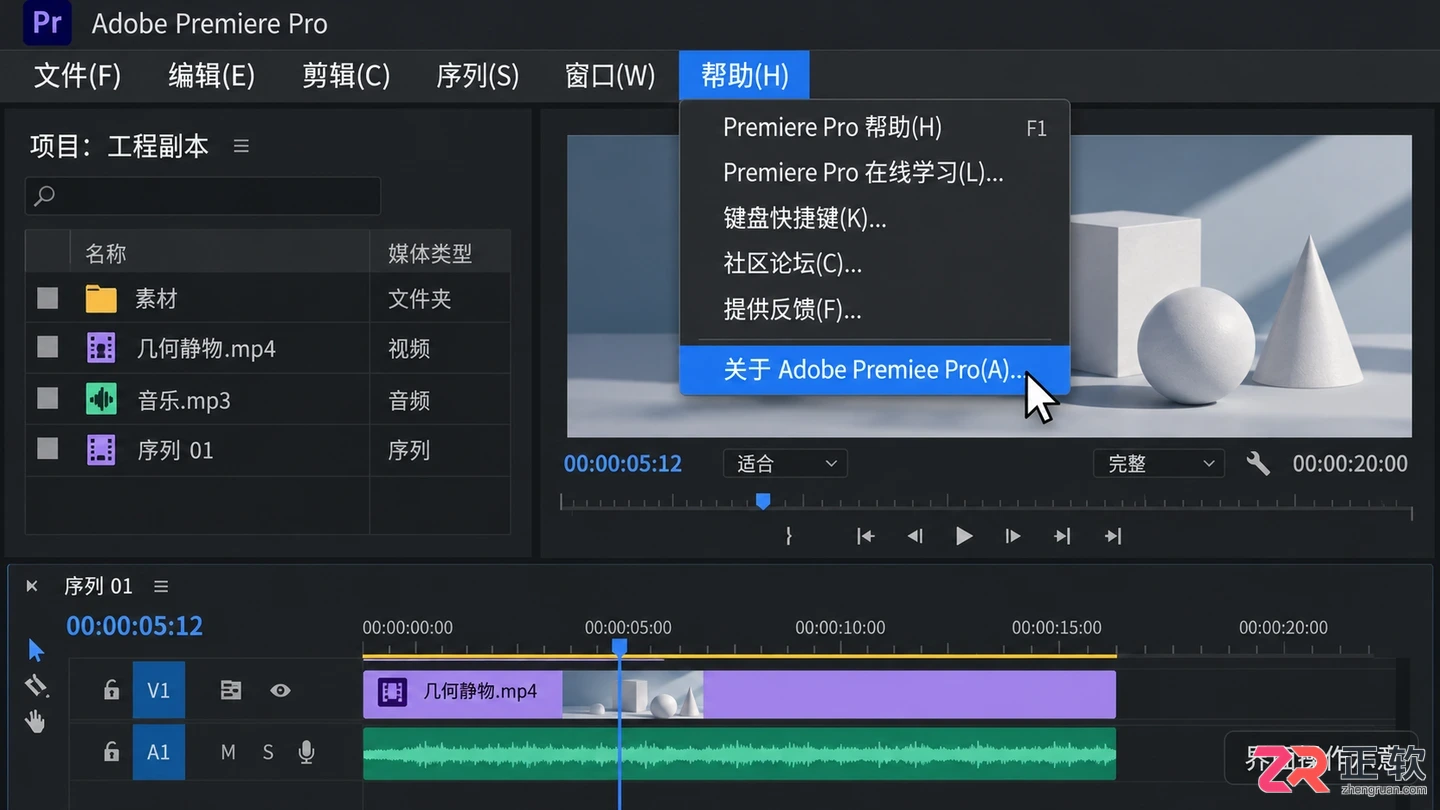Open the 文件(F) menu
This screenshot has width=1440, height=810.
[77, 75]
